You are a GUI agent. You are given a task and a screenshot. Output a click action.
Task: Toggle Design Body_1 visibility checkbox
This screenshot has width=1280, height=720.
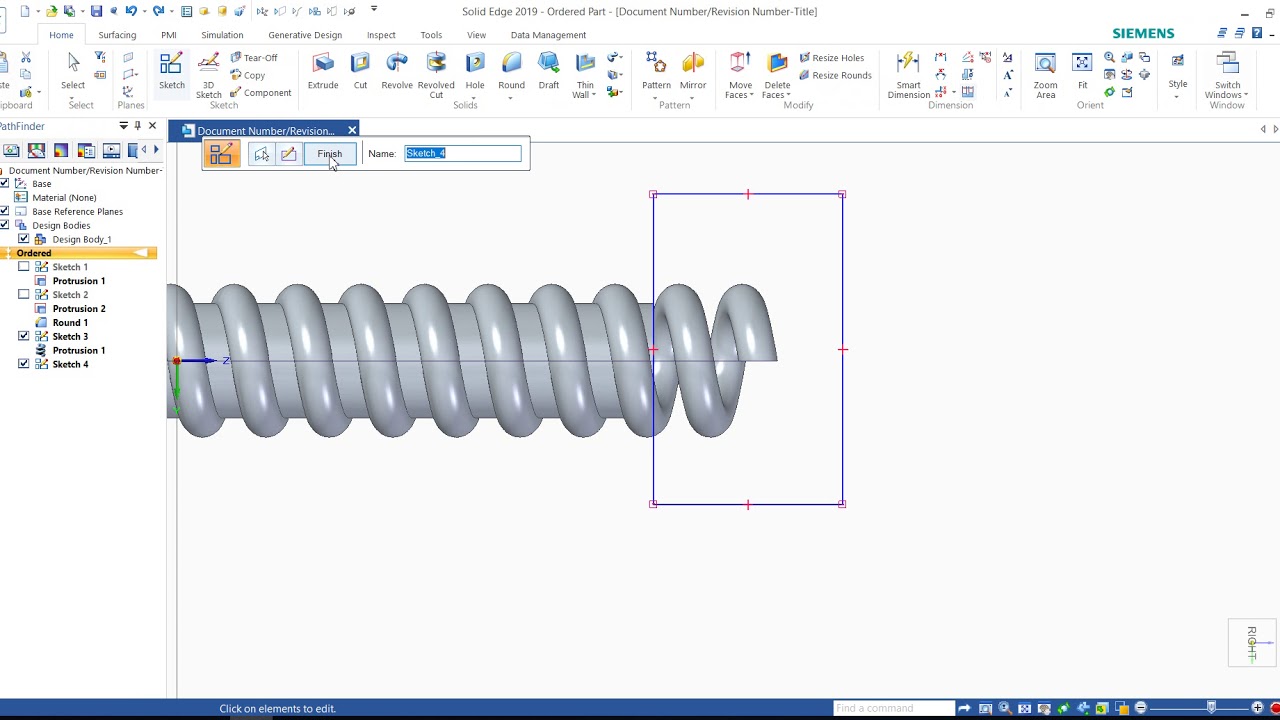click(24, 239)
